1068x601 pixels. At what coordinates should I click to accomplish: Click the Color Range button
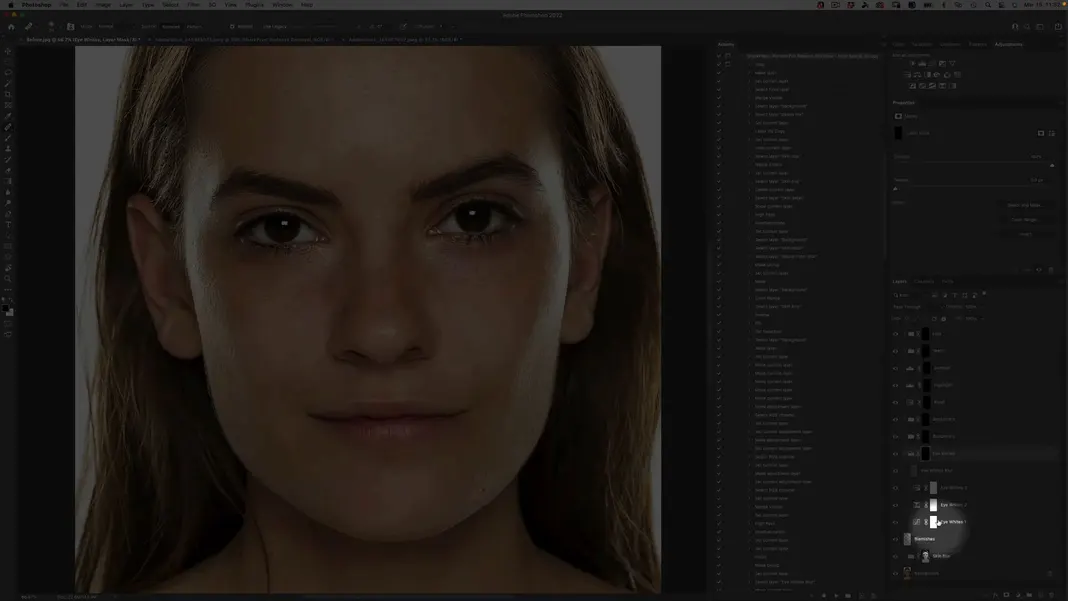(1025, 219)
